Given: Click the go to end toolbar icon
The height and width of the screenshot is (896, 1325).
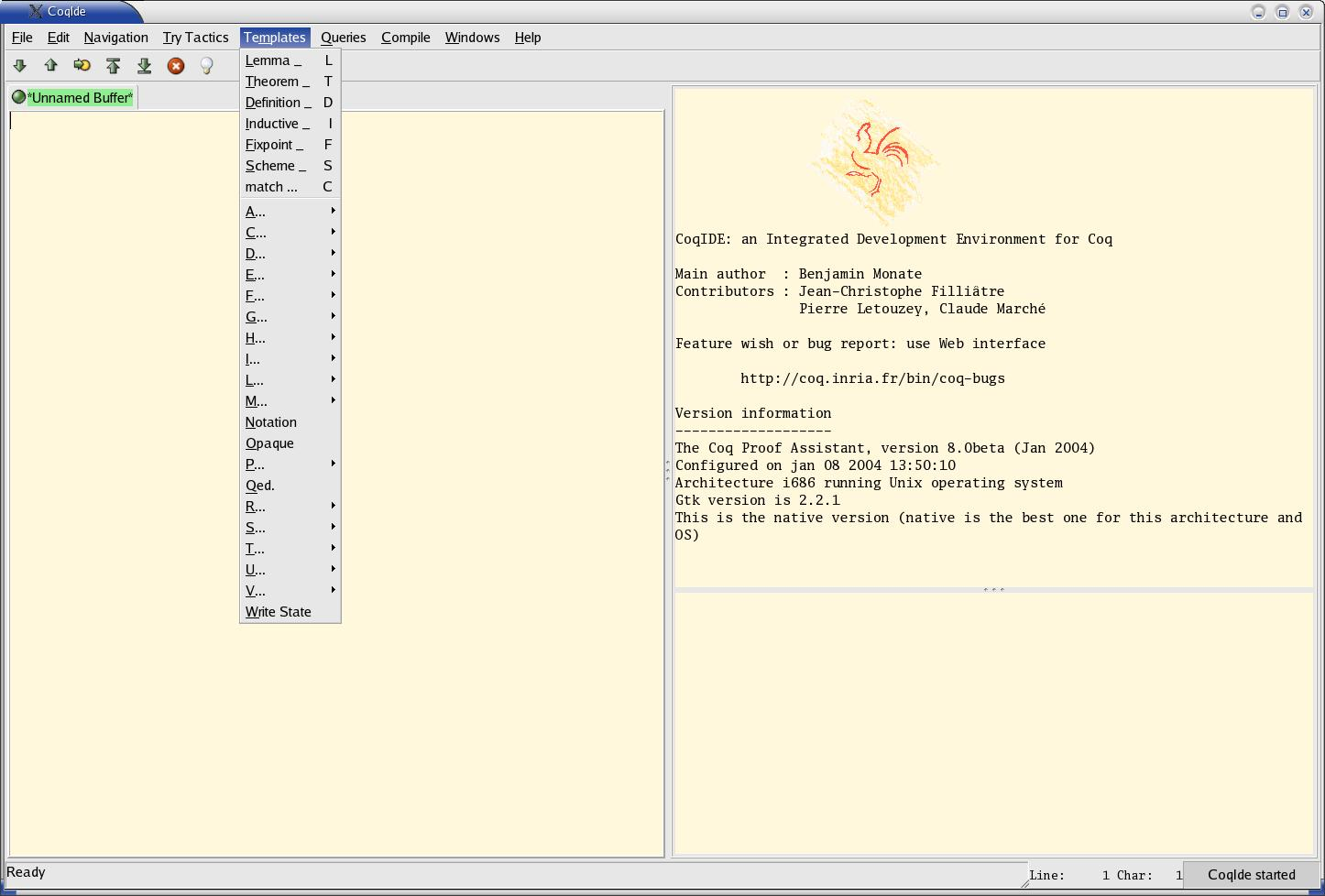Looking at the screenshot, I should click(144, 65).
